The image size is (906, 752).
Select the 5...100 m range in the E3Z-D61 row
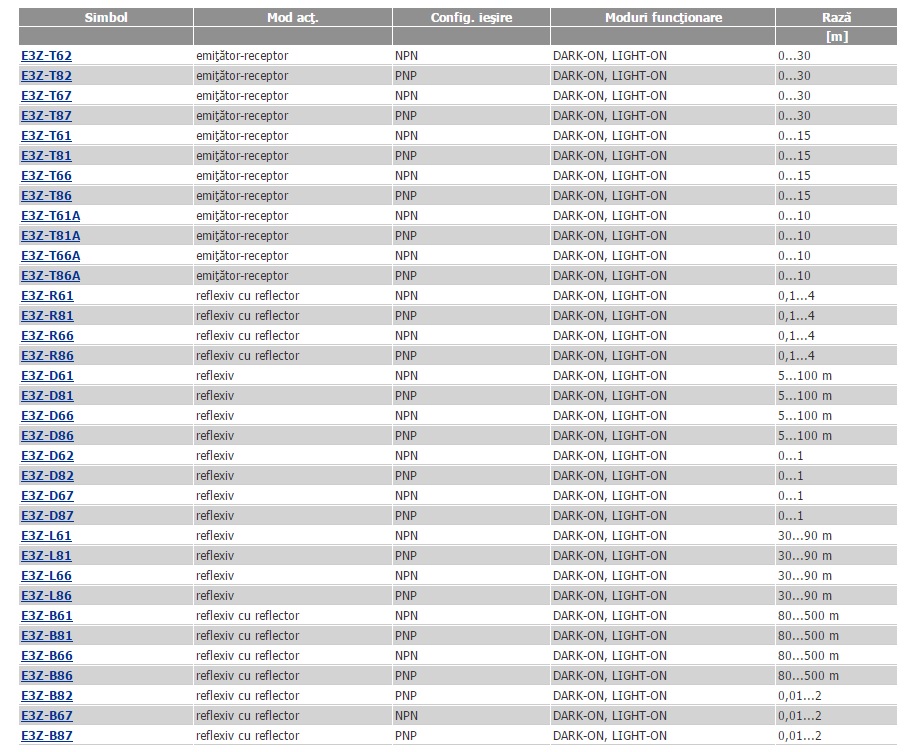[804, 376]
